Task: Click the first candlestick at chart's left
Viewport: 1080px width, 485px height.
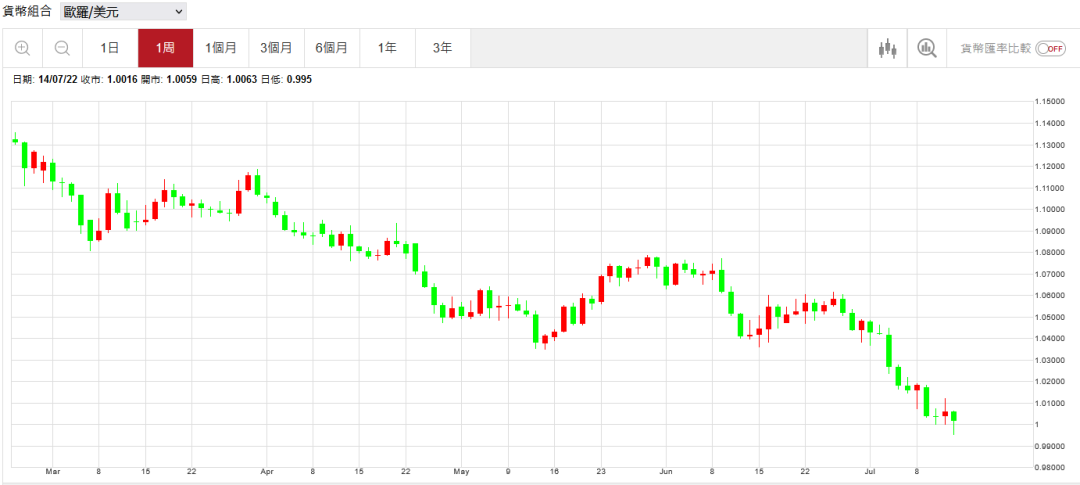Action: pyautogui.click(x=15, y=140)
